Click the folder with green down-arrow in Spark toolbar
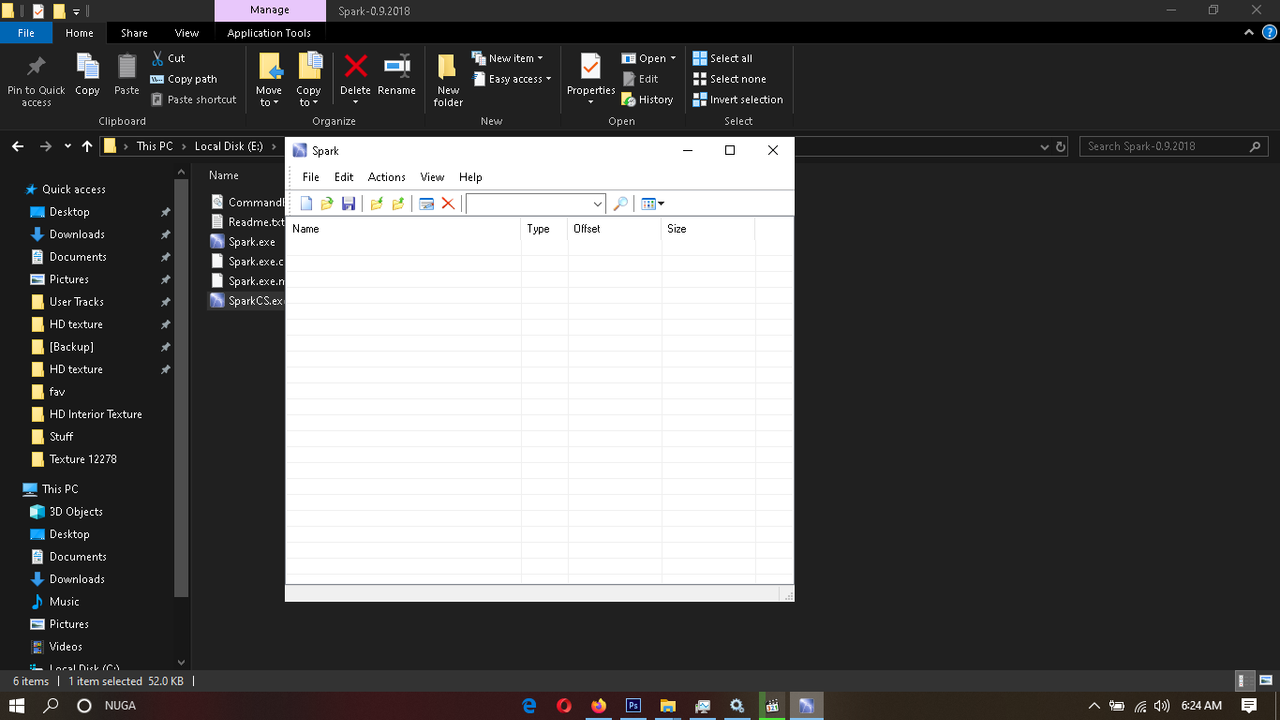 377,204
